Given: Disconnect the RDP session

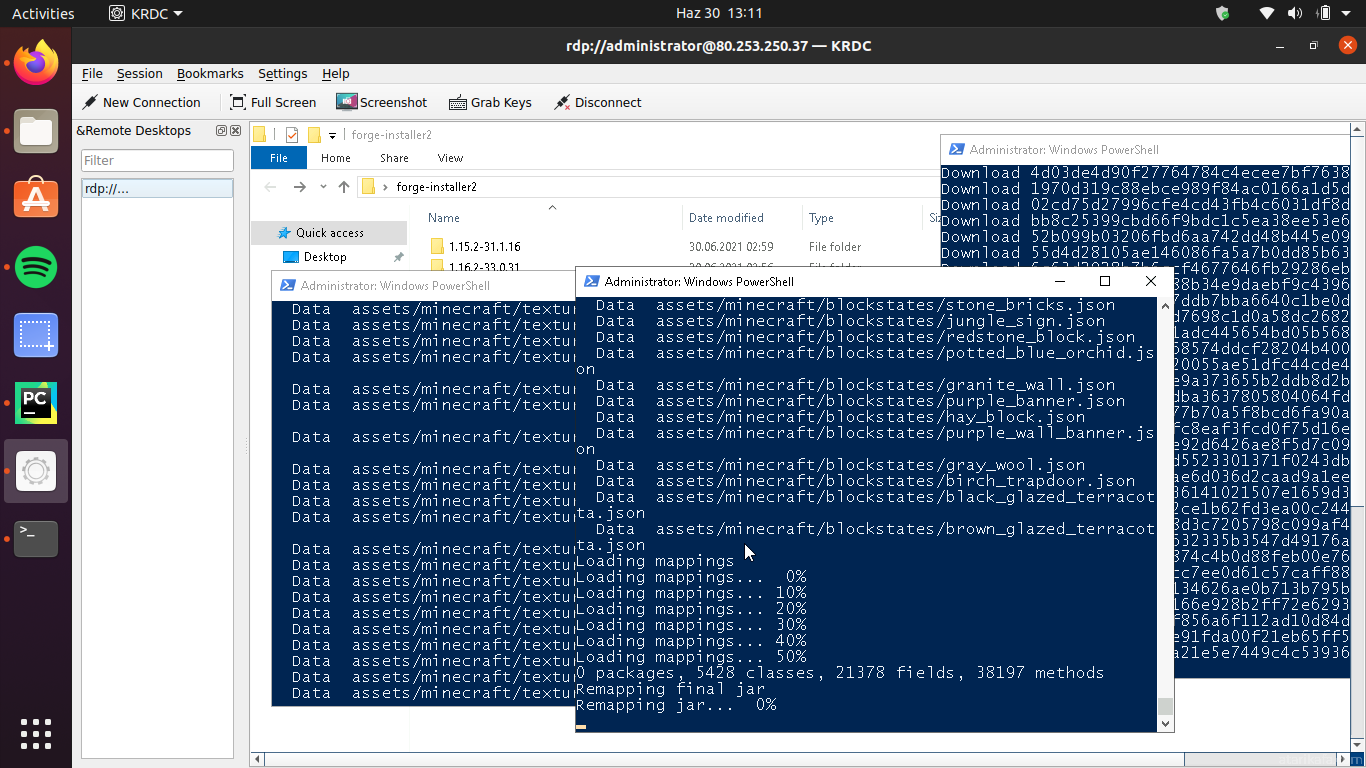Looking at the screenshot, I should pyautogui.click(x=597, y=102).
